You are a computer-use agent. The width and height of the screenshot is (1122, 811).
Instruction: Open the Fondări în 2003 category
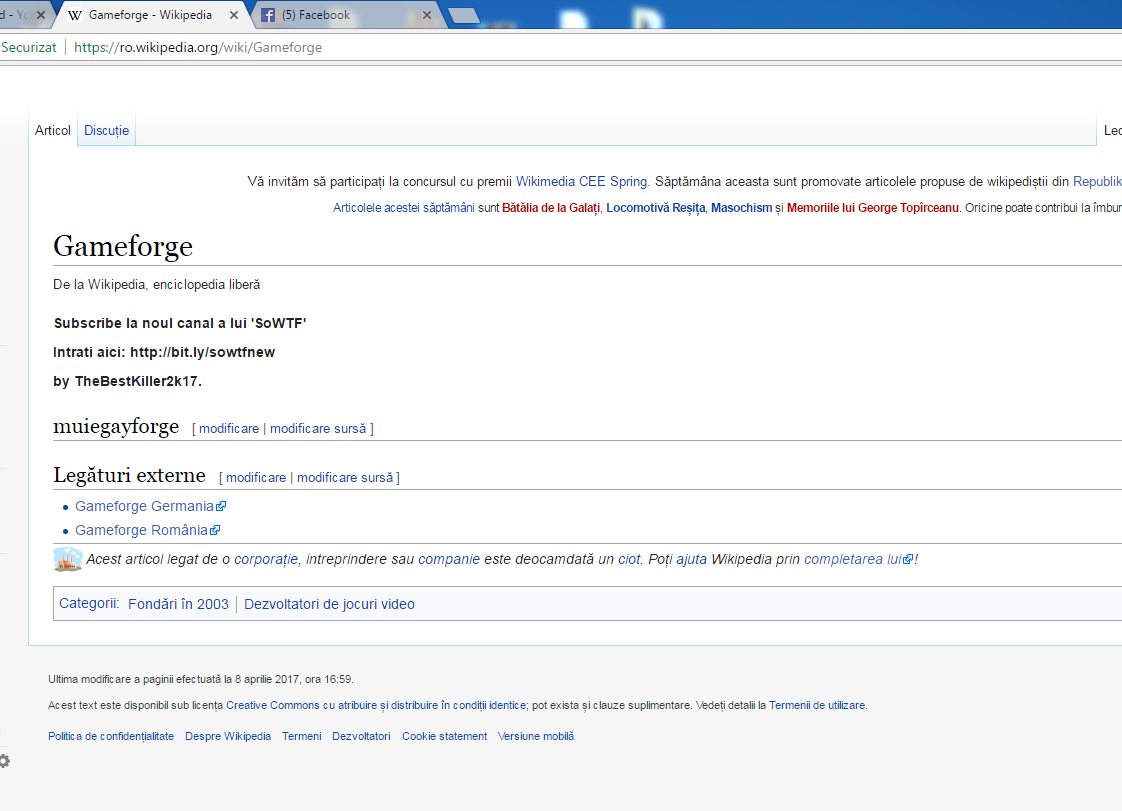click(178, 604)
